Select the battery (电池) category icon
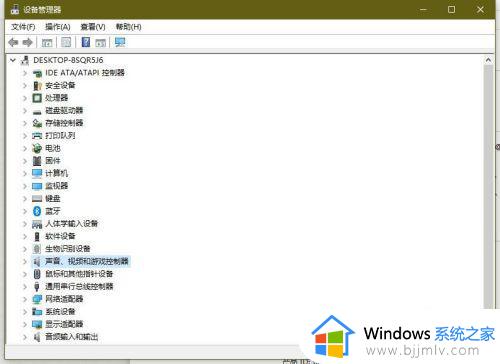The width and height of the screenshot is (500, 364). pyautogui.click(x=37, y=148)
